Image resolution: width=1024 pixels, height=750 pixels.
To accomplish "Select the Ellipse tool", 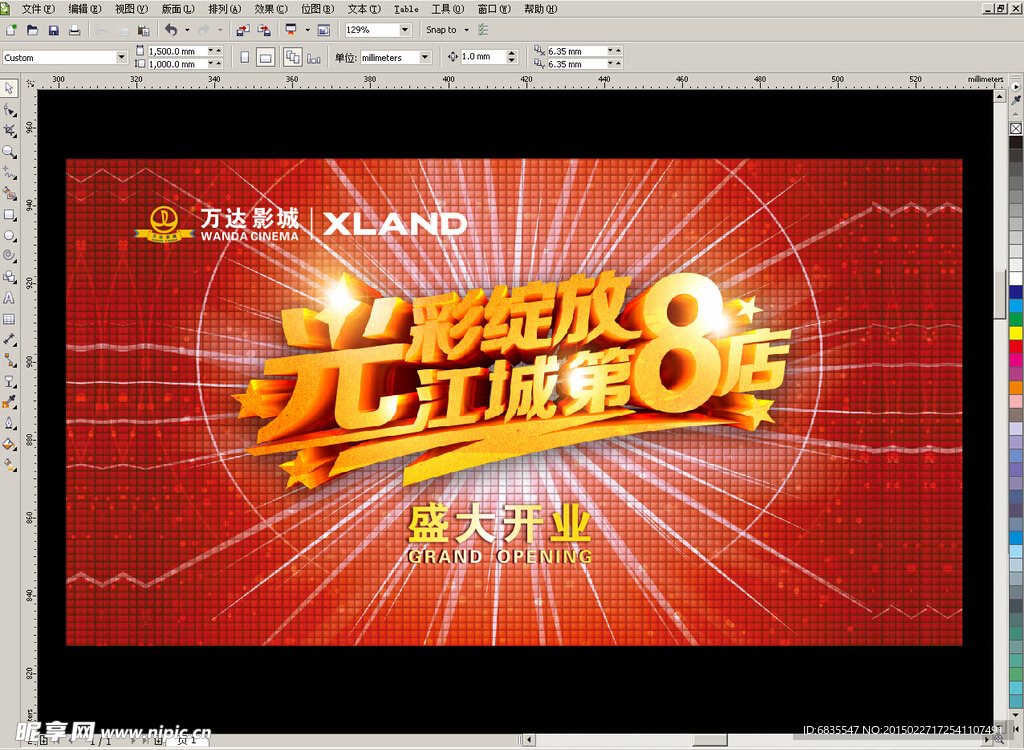I will pyautogui.click(x=9, y=235).
